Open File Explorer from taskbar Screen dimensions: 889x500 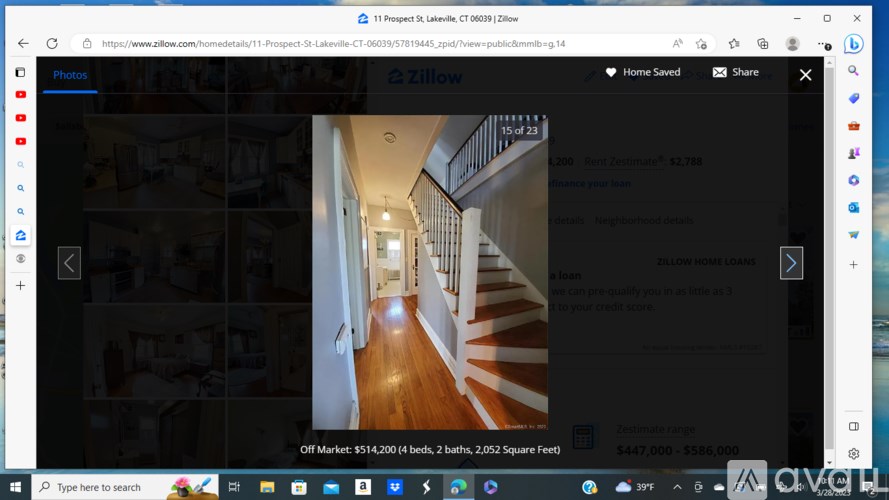coord(266,487)
